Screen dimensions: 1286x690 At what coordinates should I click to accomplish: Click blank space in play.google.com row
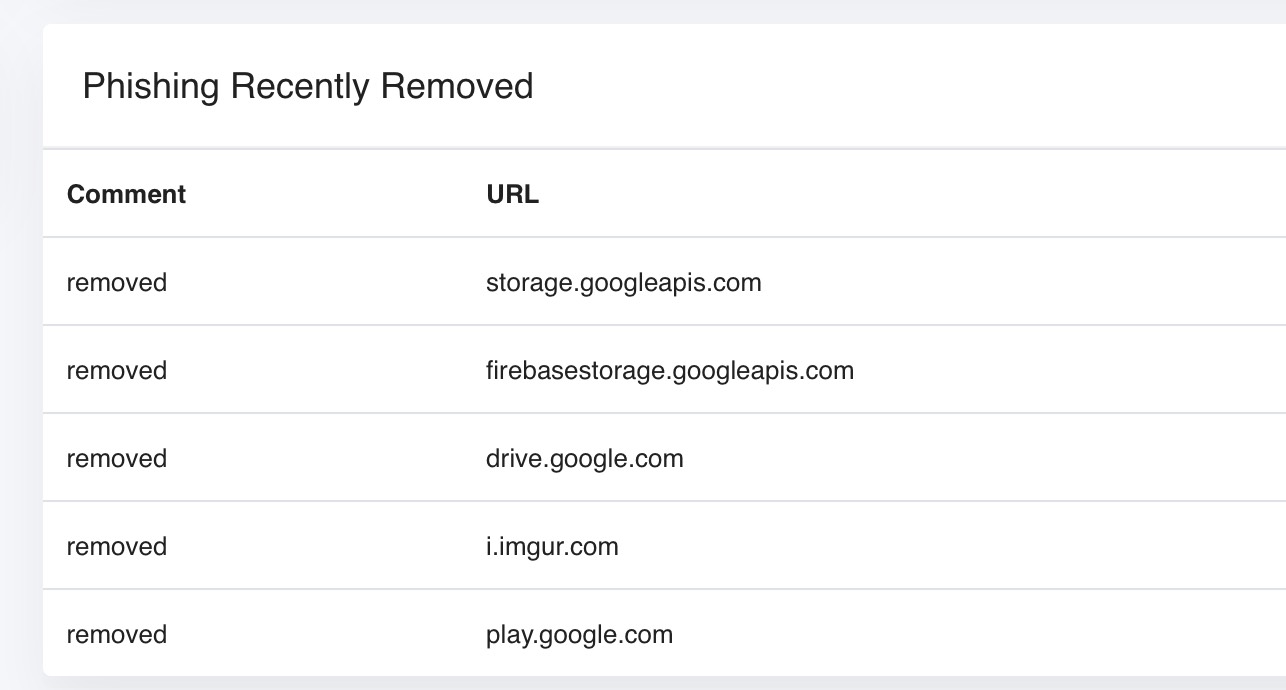coord(980,635)
